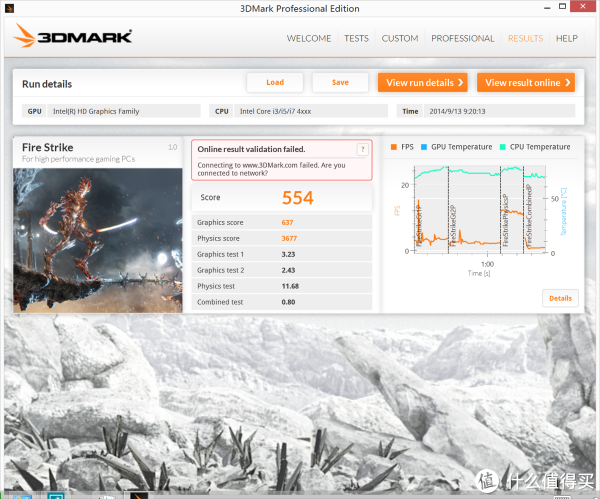Image resolution: width=600 pixels, height=499 pixels.
Task: Close the 3DMark window
Action: [x=583, y=6]
